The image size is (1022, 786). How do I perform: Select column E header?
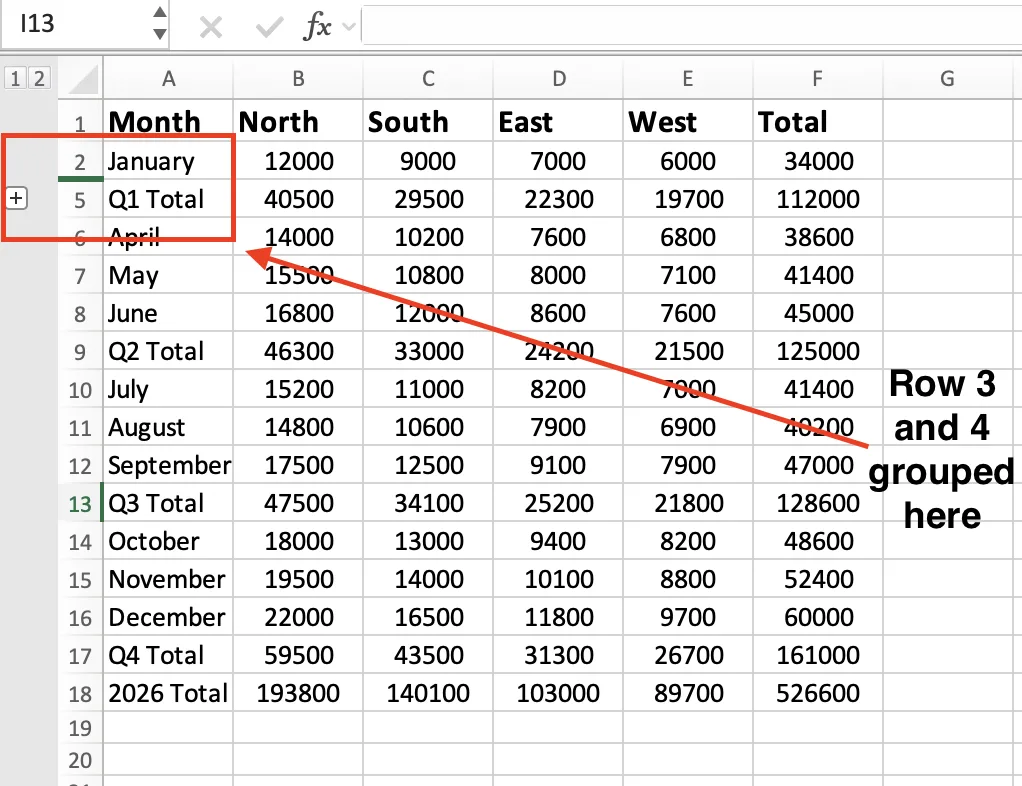[688, 79]
